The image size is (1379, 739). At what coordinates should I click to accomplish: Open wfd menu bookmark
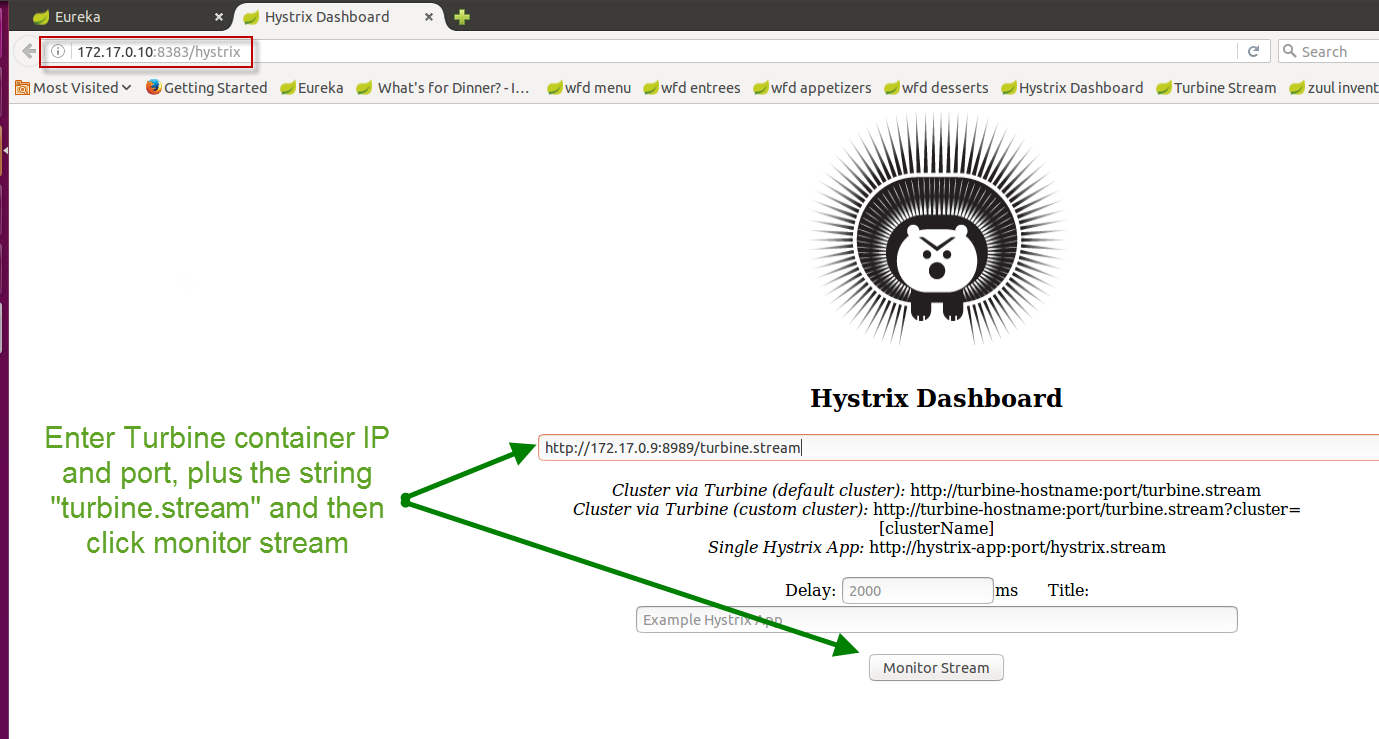click(589, 88)
